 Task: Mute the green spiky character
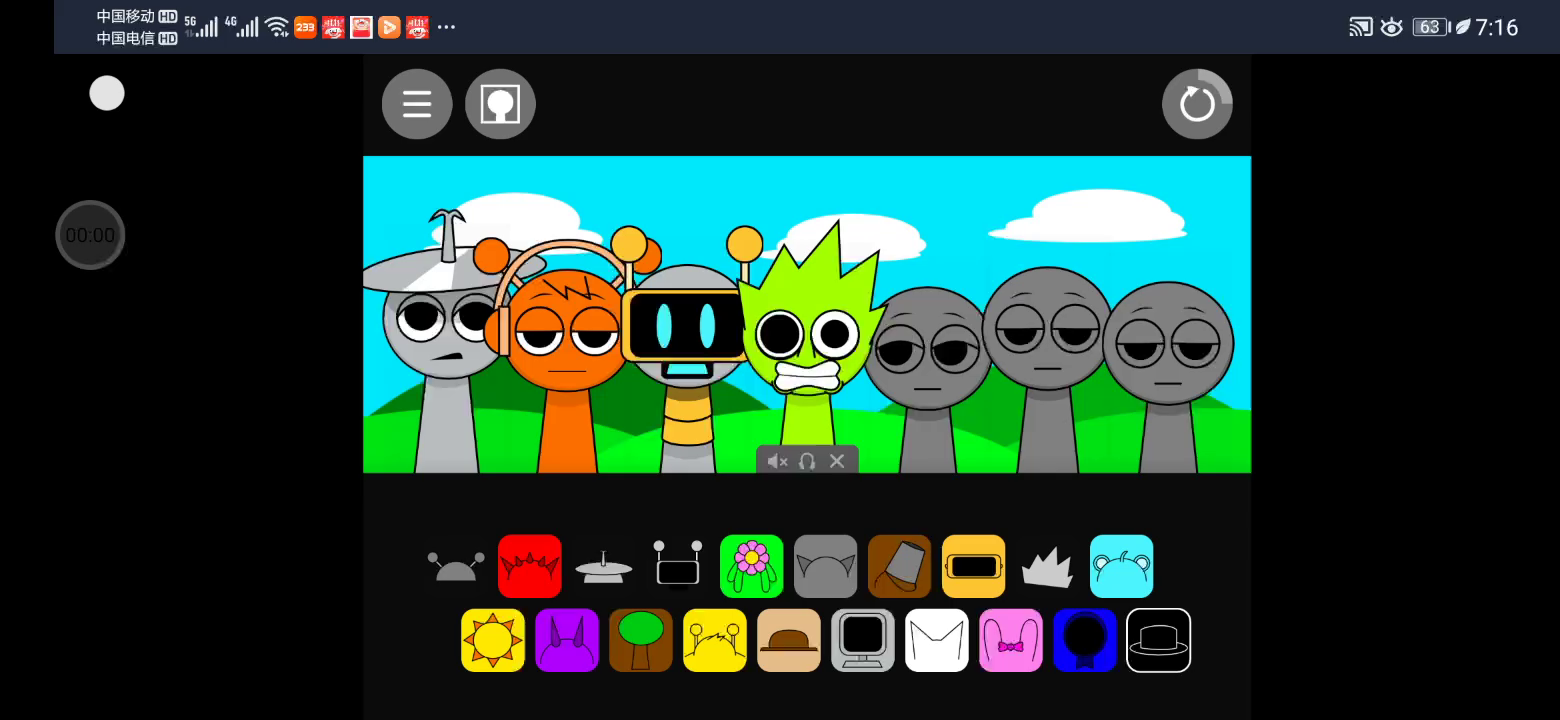pos(777,461)
